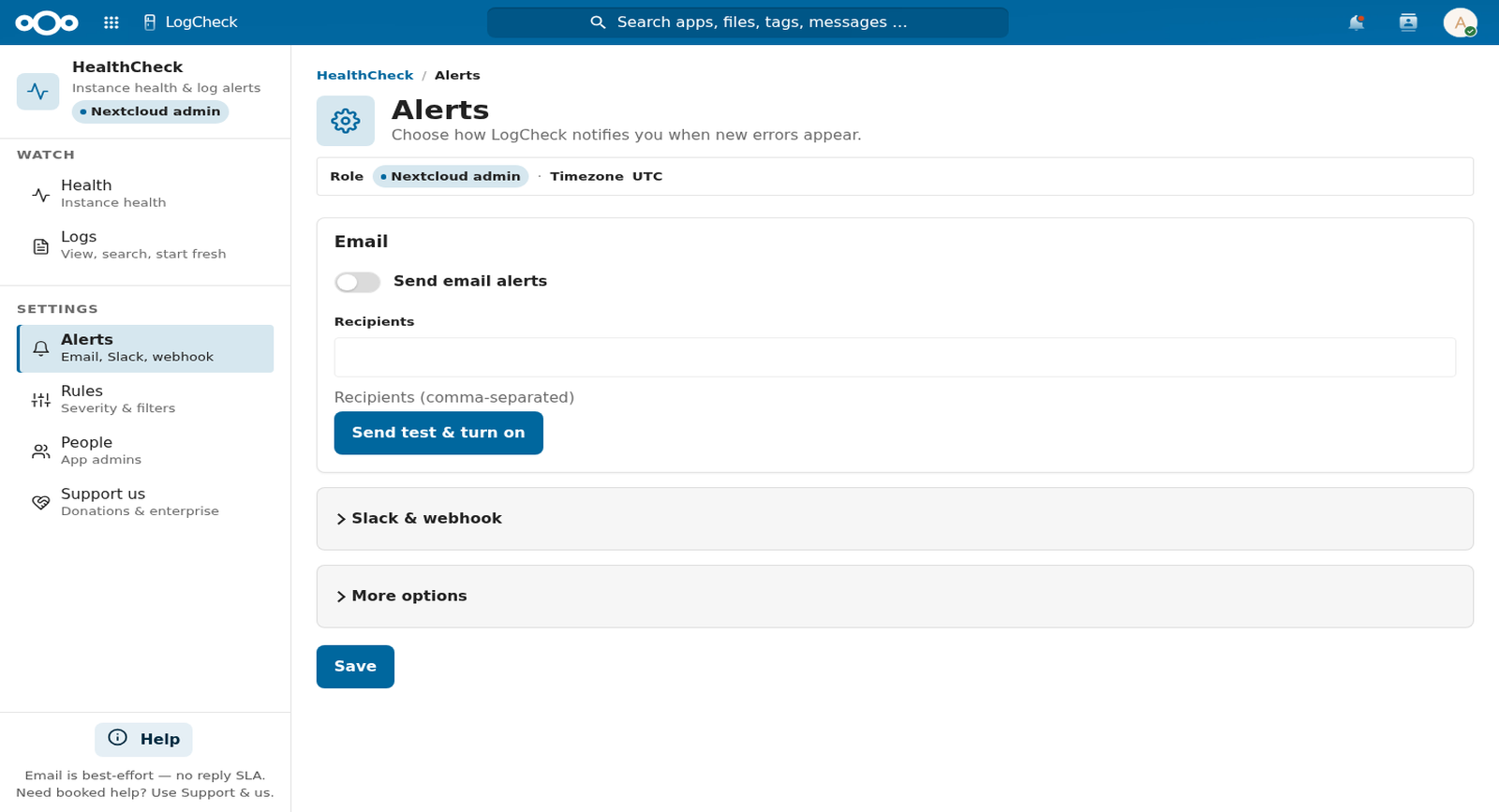Toggle the Send email alerts switch
This screenshot has width=1499, height=812.
click(x=358, y=282)
